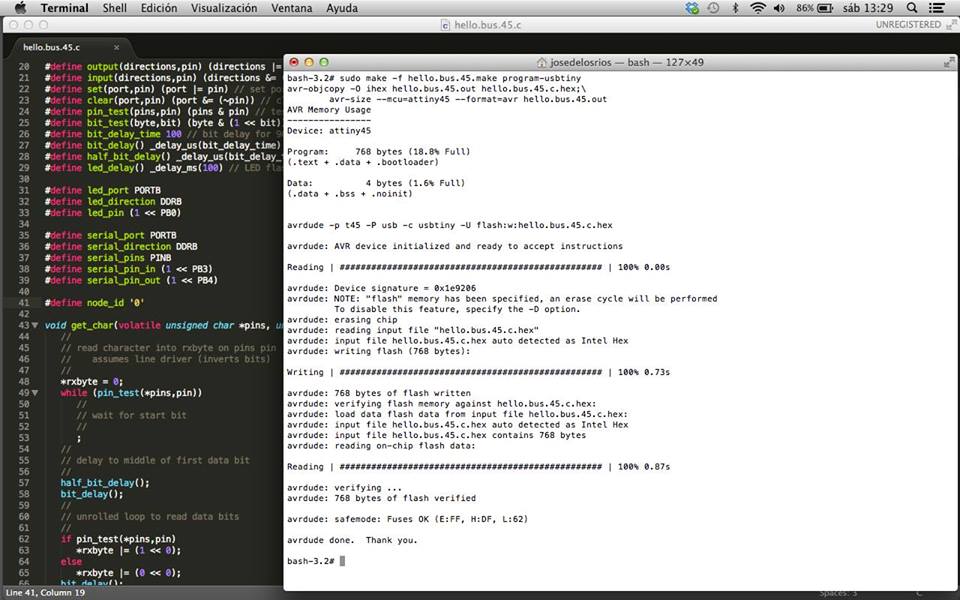Click line number 41 in the gutter
The width and height of the screenshot is (960, 600).
tap(23, 302)
